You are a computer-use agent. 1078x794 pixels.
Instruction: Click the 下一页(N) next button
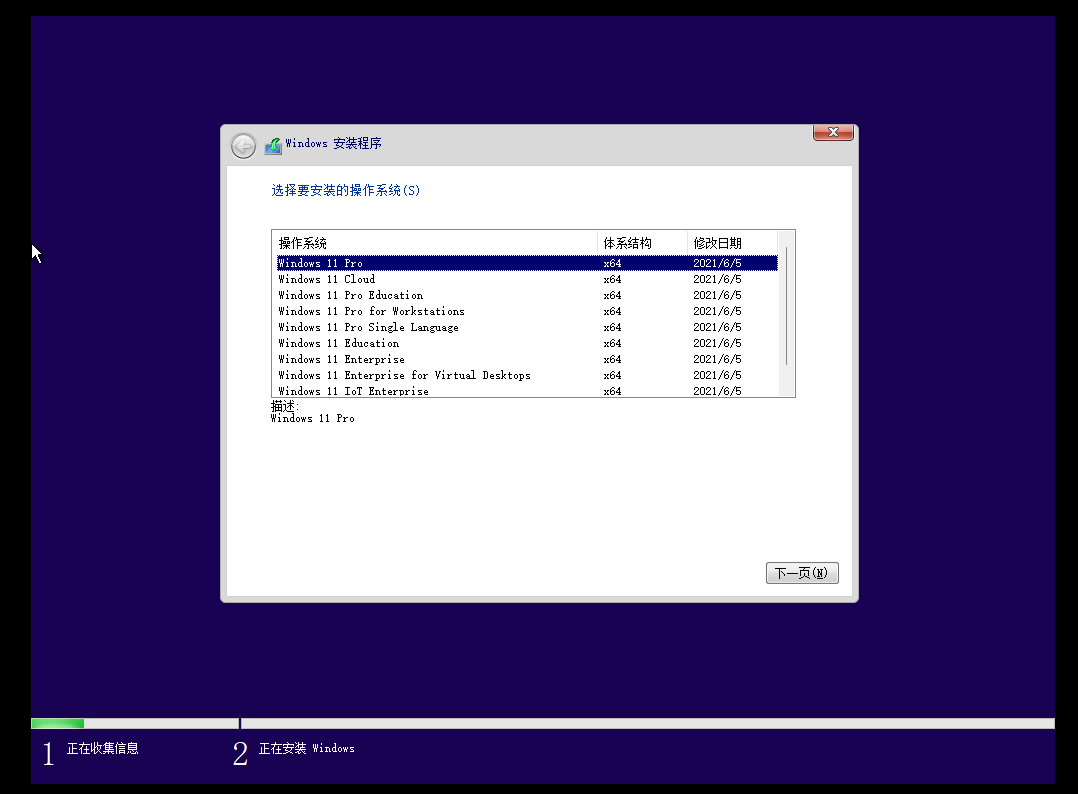802,573
